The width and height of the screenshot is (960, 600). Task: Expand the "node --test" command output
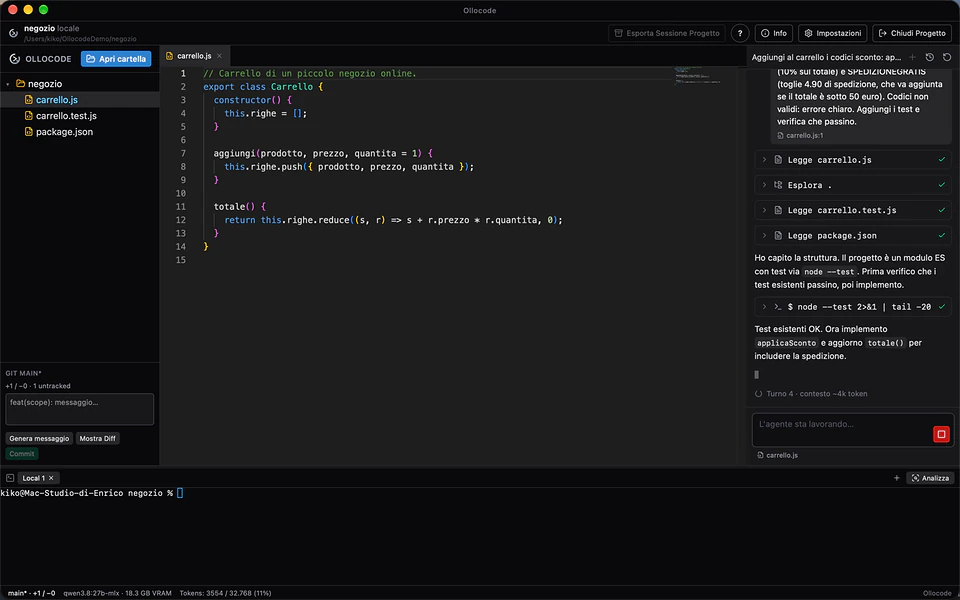pos(853,307)
